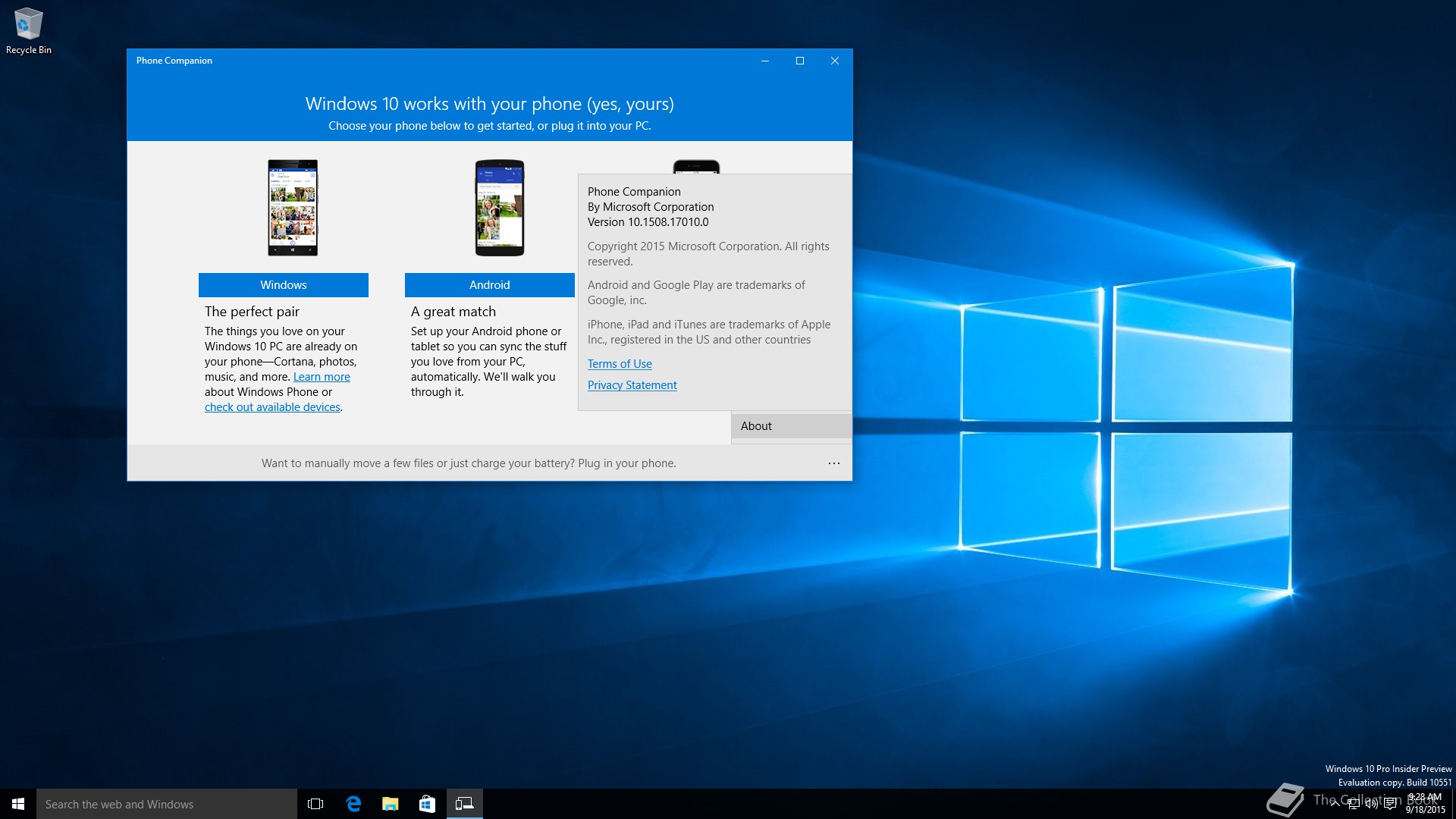Click 'Choose your phone below to get started' subtitle
Screen dimensions: 1456x819
tap(490, 126)
